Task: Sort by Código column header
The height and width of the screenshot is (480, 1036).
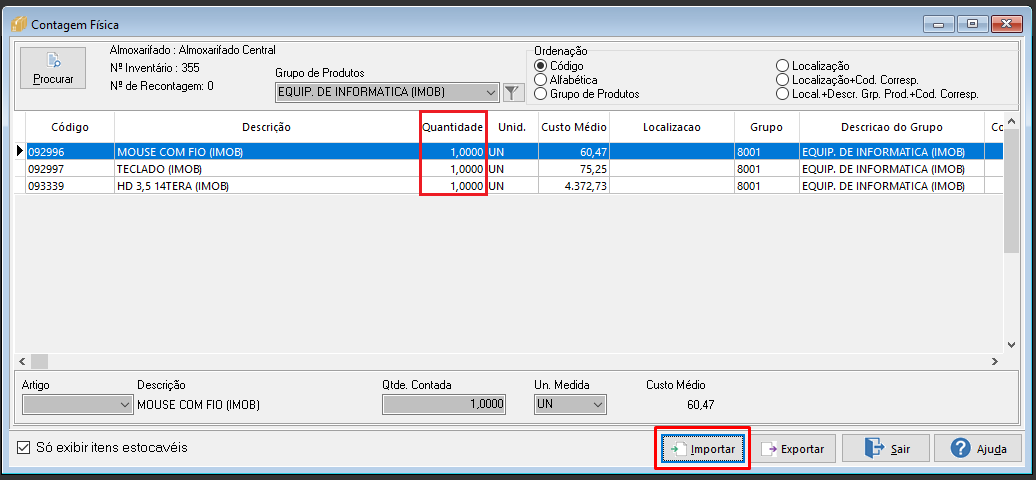Action: tap(70, 127)
